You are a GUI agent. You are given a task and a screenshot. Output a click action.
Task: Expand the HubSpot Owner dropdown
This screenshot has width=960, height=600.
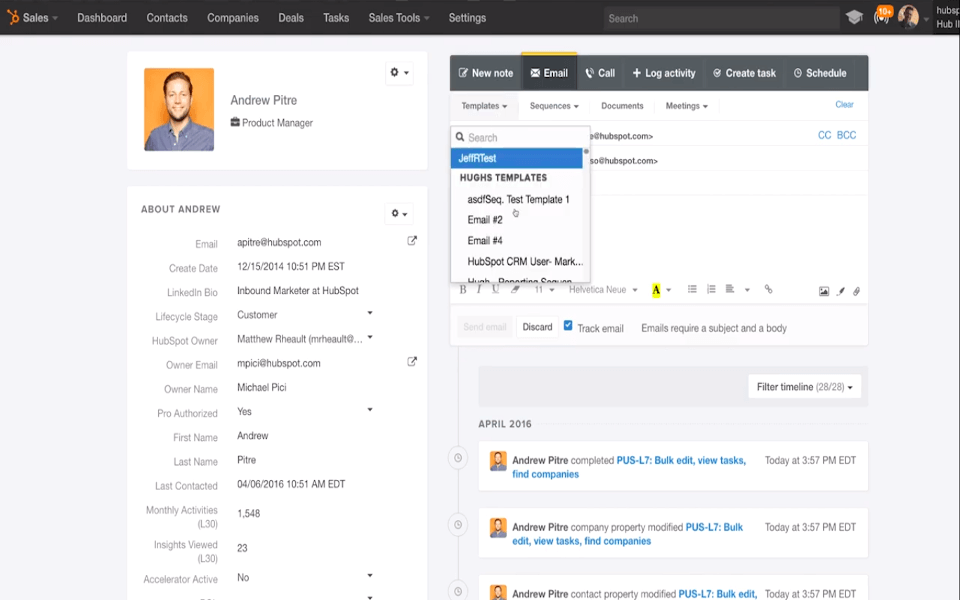click(370, 337)
